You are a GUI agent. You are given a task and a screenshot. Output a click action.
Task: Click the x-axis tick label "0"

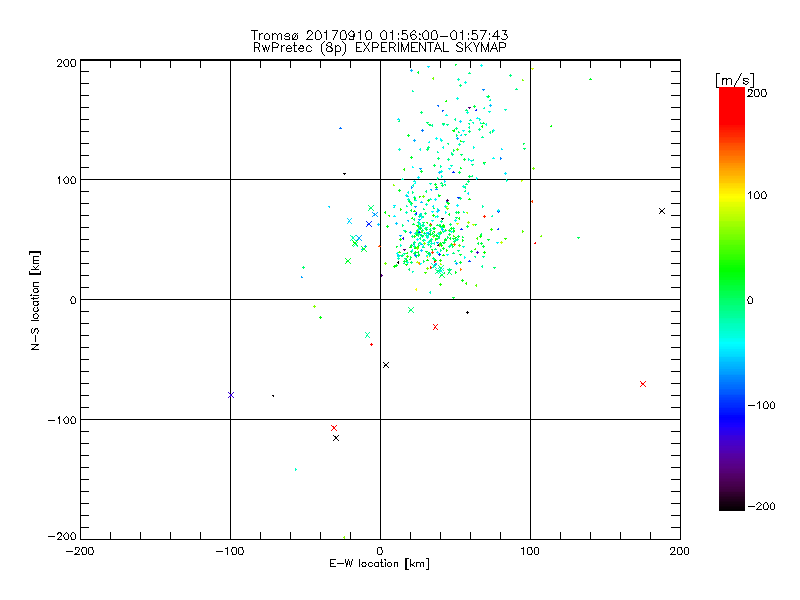pos(380,551)
